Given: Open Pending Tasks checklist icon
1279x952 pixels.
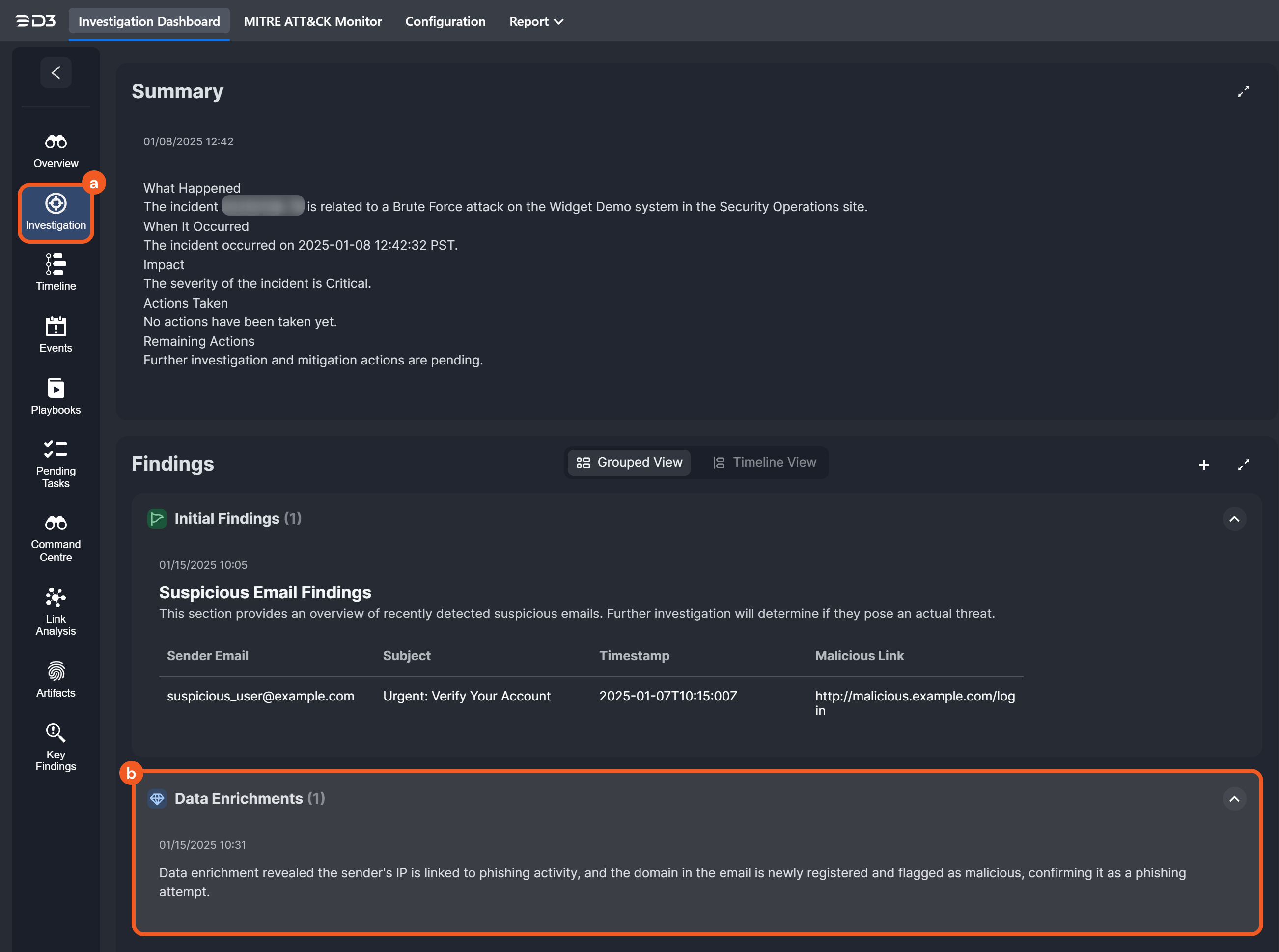Looking at the screenshot, I should coord(56,449).
